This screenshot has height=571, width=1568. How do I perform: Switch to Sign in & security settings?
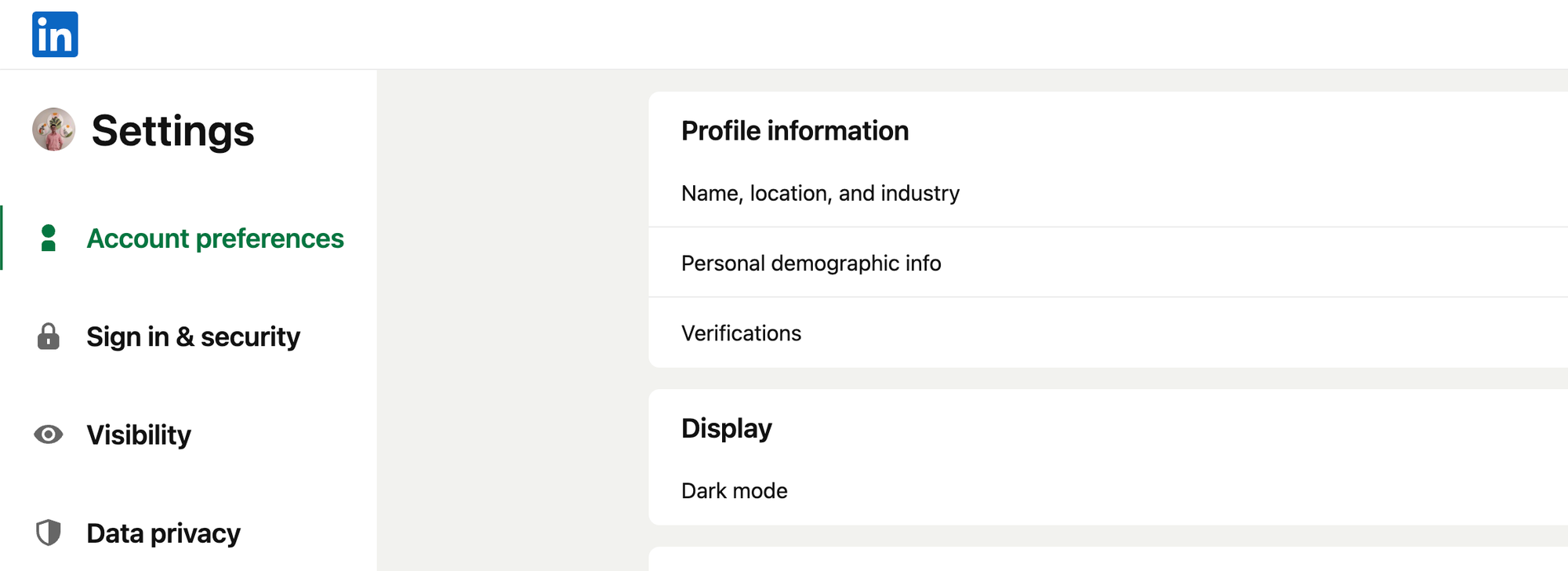[x=193, y=336]
